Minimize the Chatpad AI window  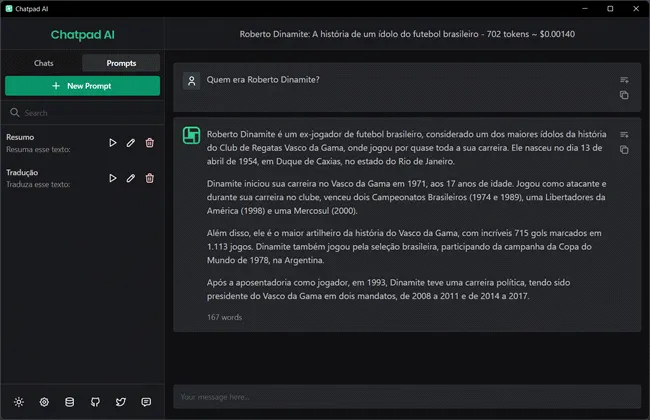585,9
